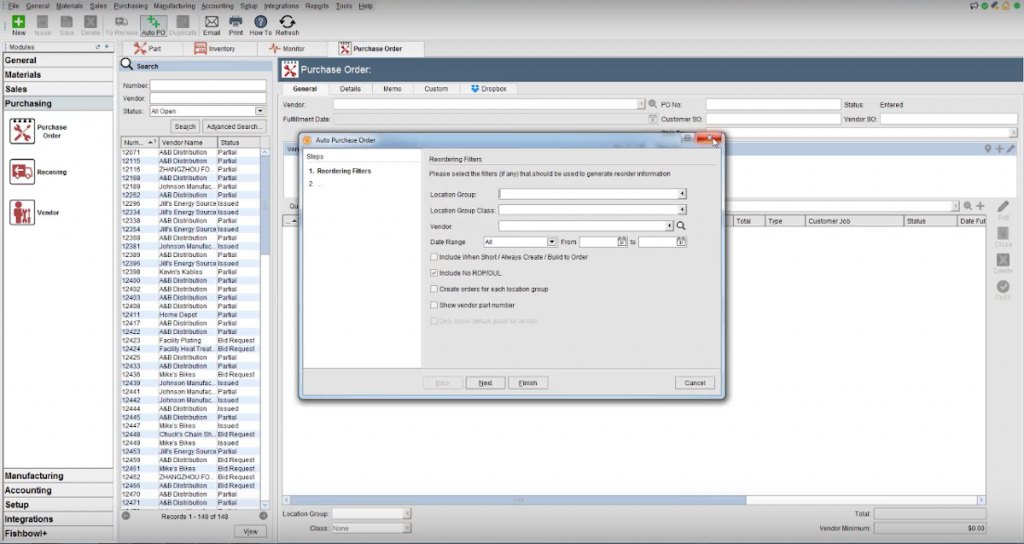Click the Next button in dialog
The height and width of the screenshot is (544, 1024).
485,383
